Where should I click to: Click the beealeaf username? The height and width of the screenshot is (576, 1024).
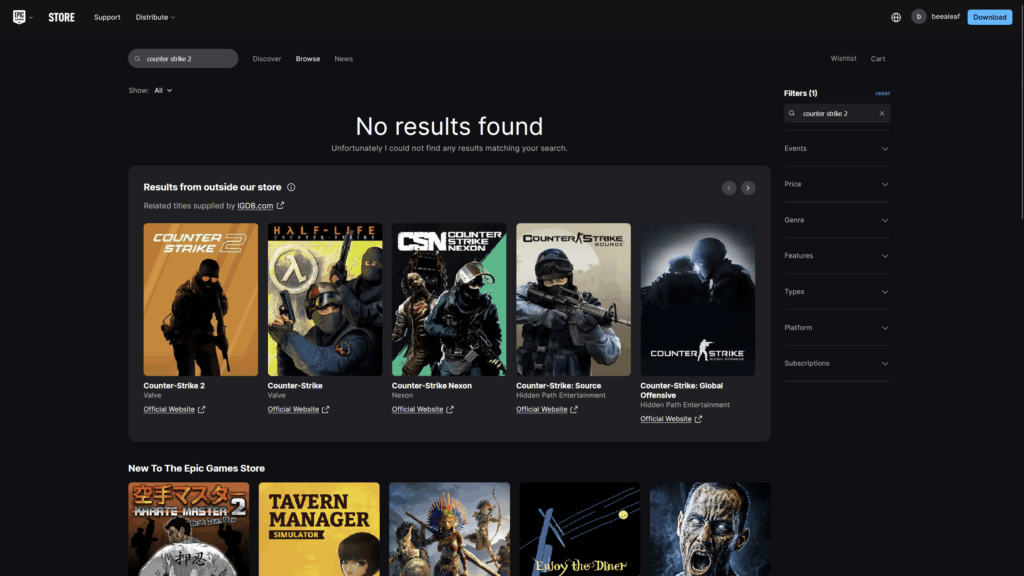pyautogui.click(x=945, y=17)
